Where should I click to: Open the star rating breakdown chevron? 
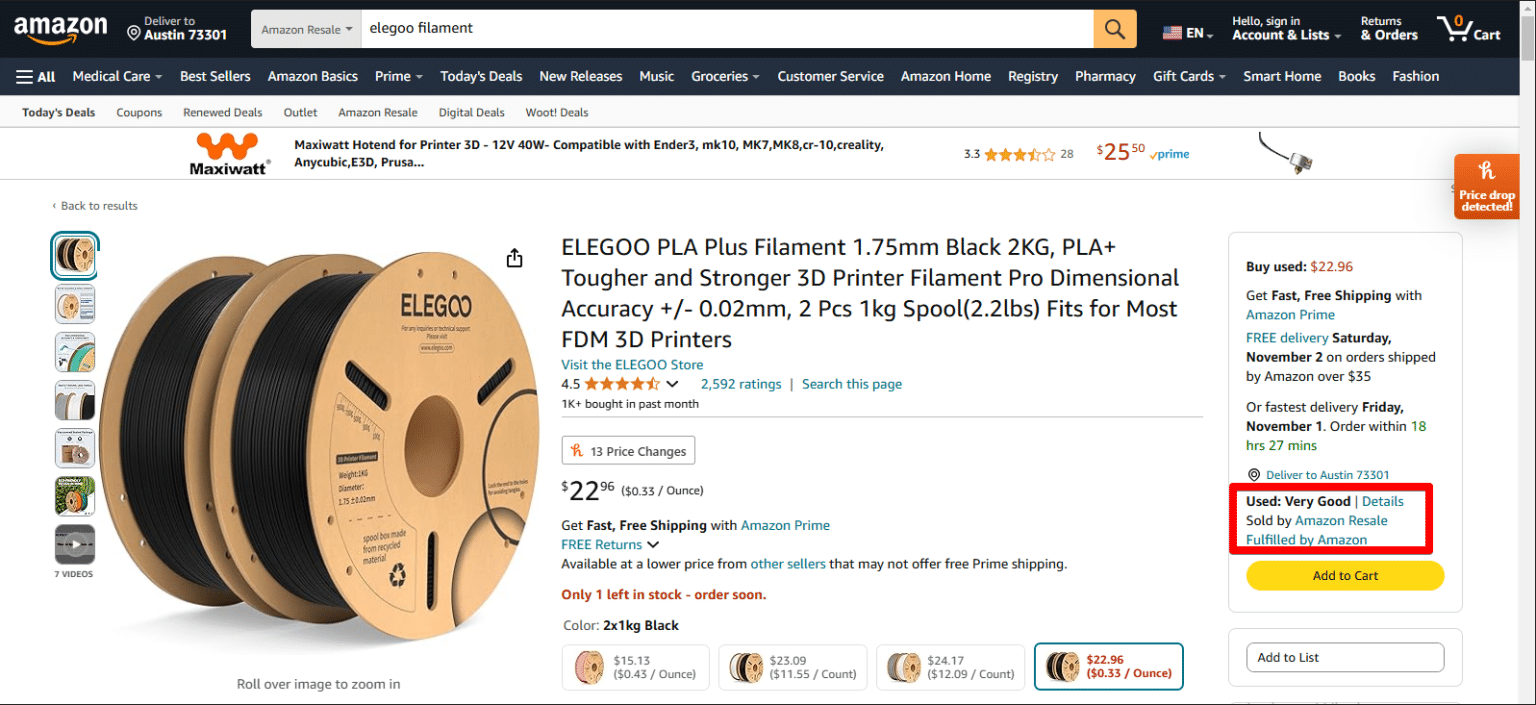(672, 383)
